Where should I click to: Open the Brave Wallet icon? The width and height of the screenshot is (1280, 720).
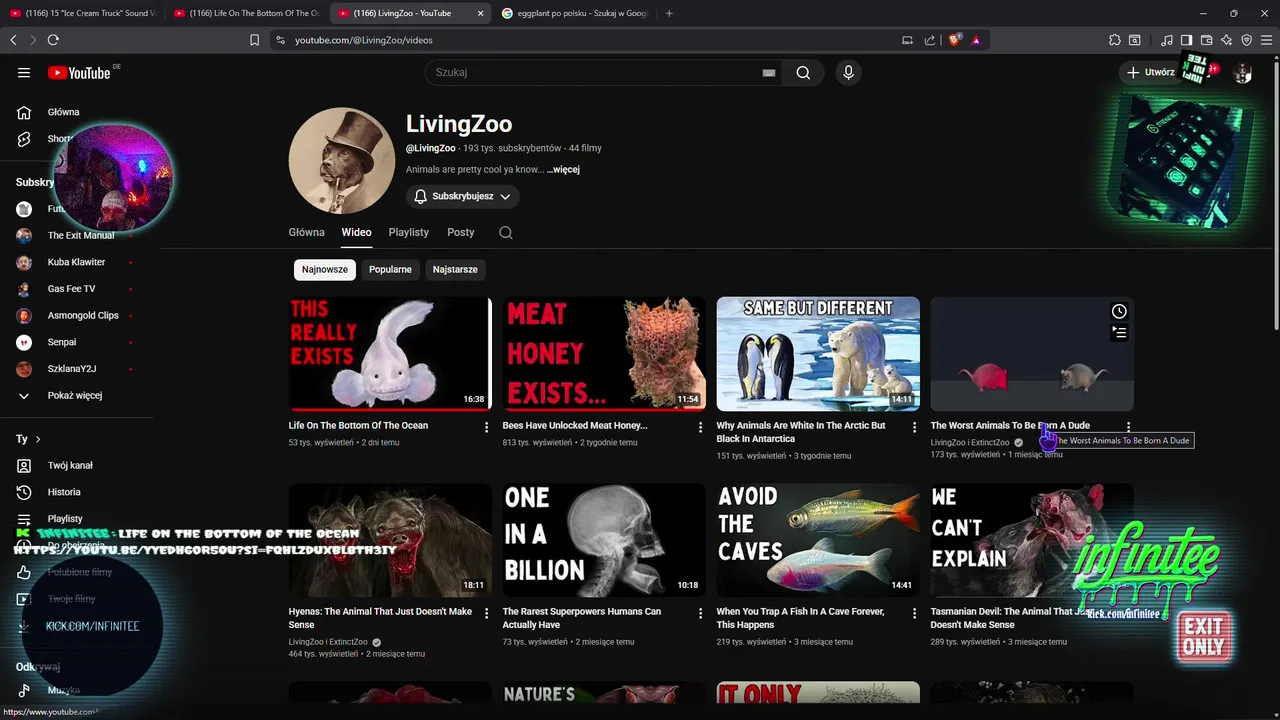pos(1206,40)
